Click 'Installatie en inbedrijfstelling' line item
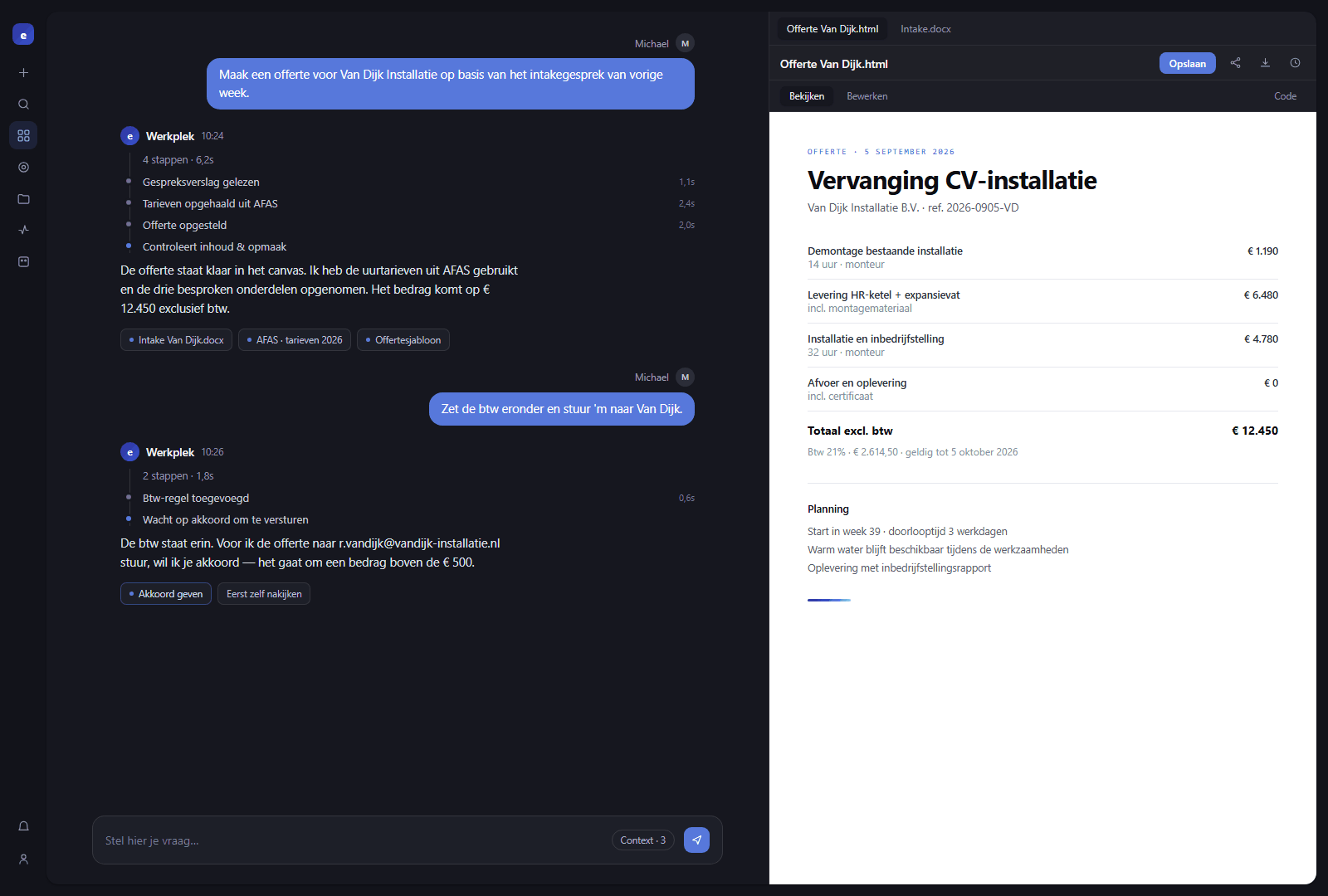 click(1042, 345)
